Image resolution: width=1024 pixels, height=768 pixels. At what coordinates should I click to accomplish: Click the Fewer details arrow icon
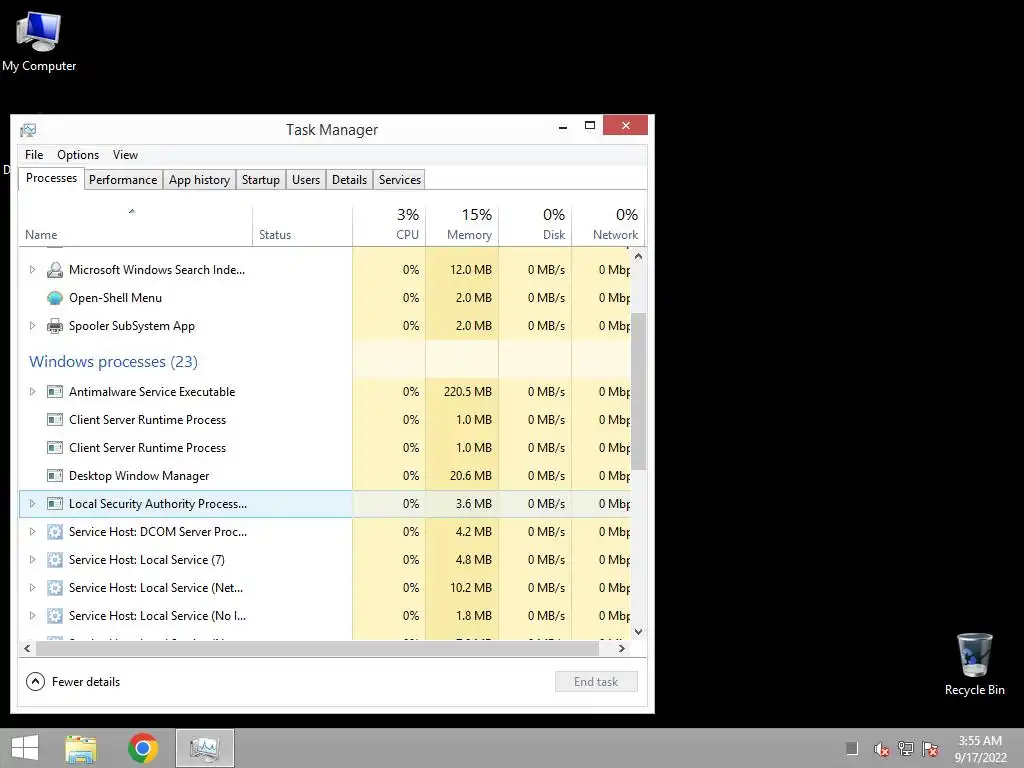pyautogui.click(x=35, y=682)
